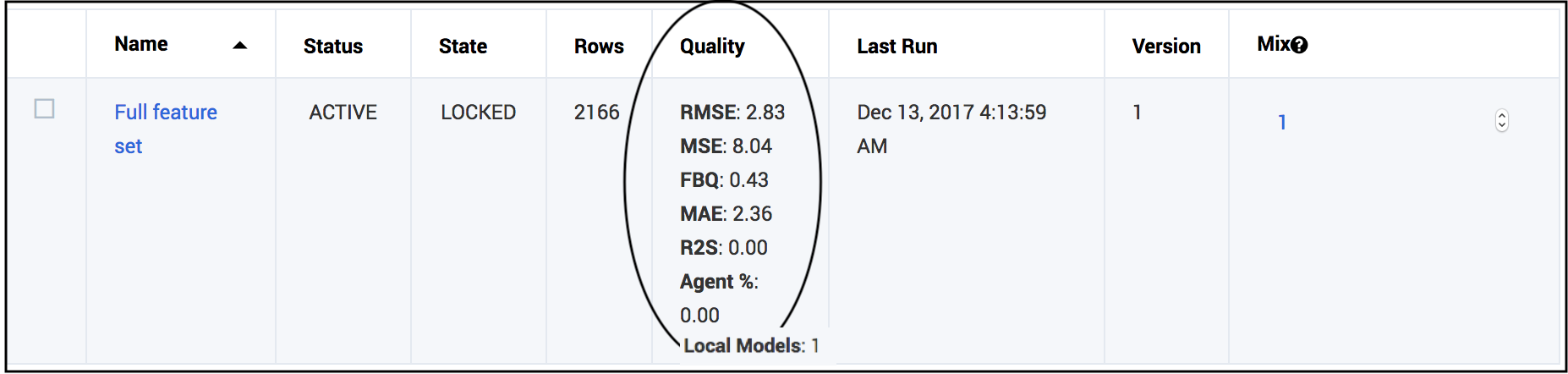This screenshot has width=1568, height=374.
Task: Click the Mix help question mark icon
Action: (1300, 46)
